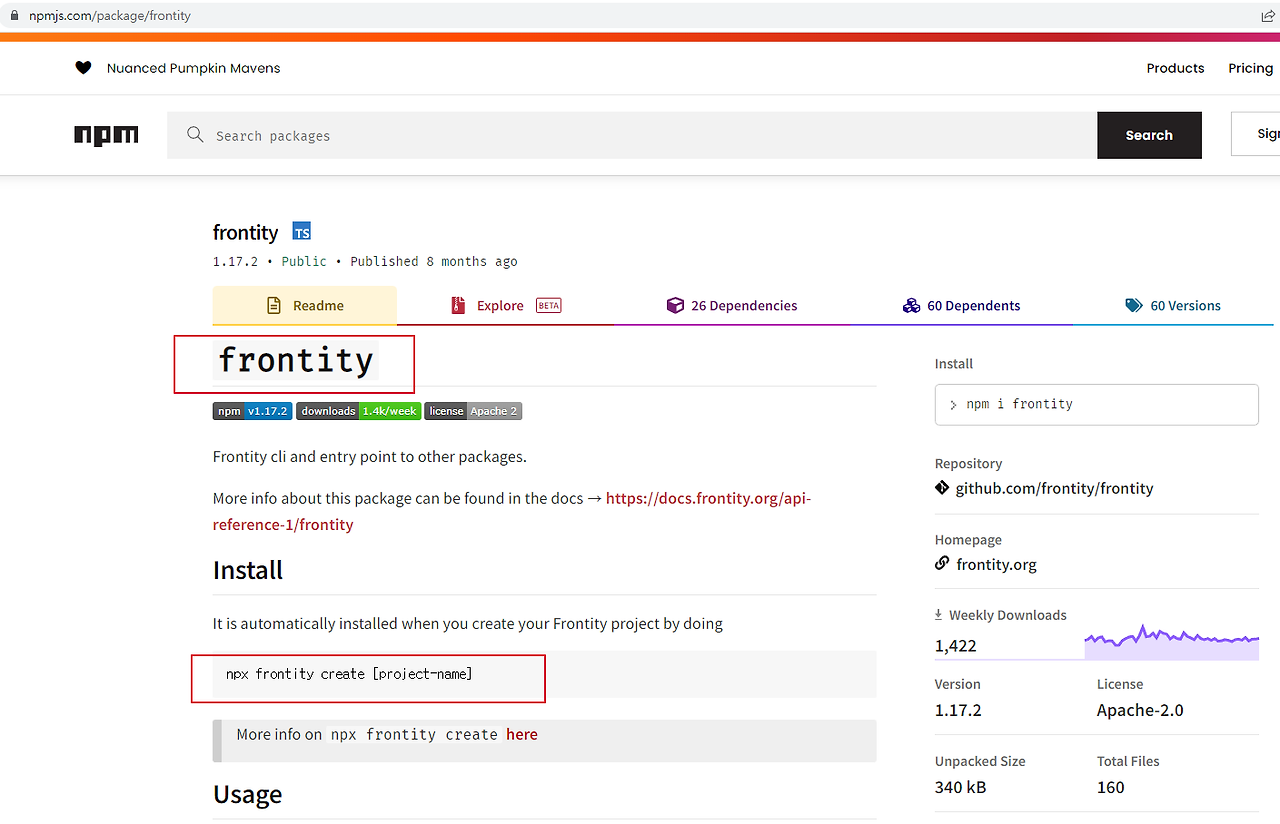1280x824 pixels.
Task: Switch to the Readme tab
Action: click(305, 306)
